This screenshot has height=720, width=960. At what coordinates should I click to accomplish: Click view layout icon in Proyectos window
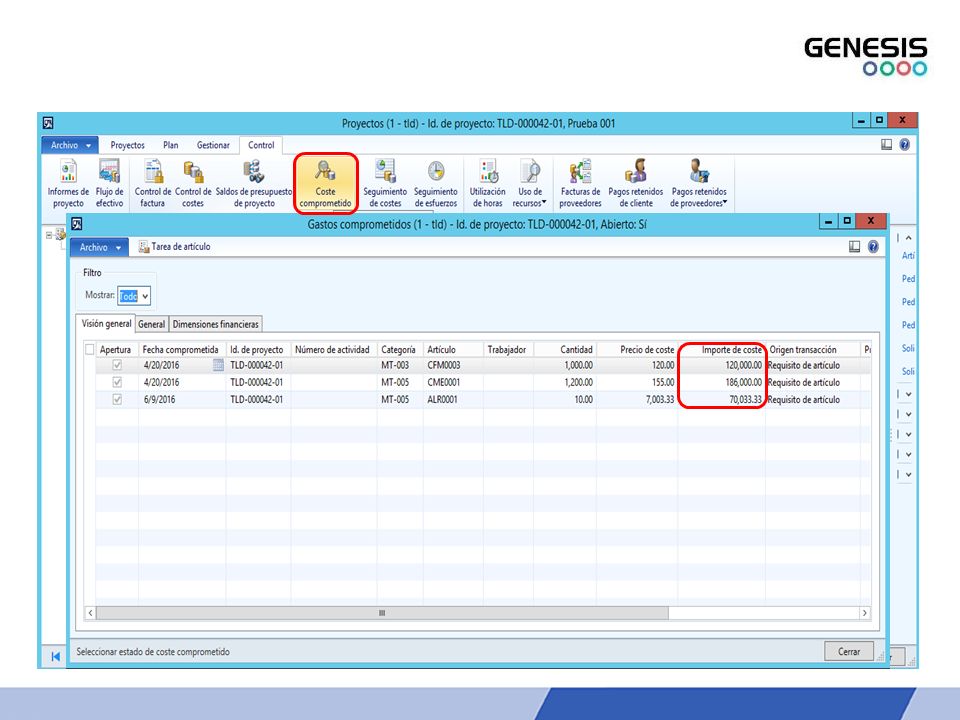coord(886,144)
